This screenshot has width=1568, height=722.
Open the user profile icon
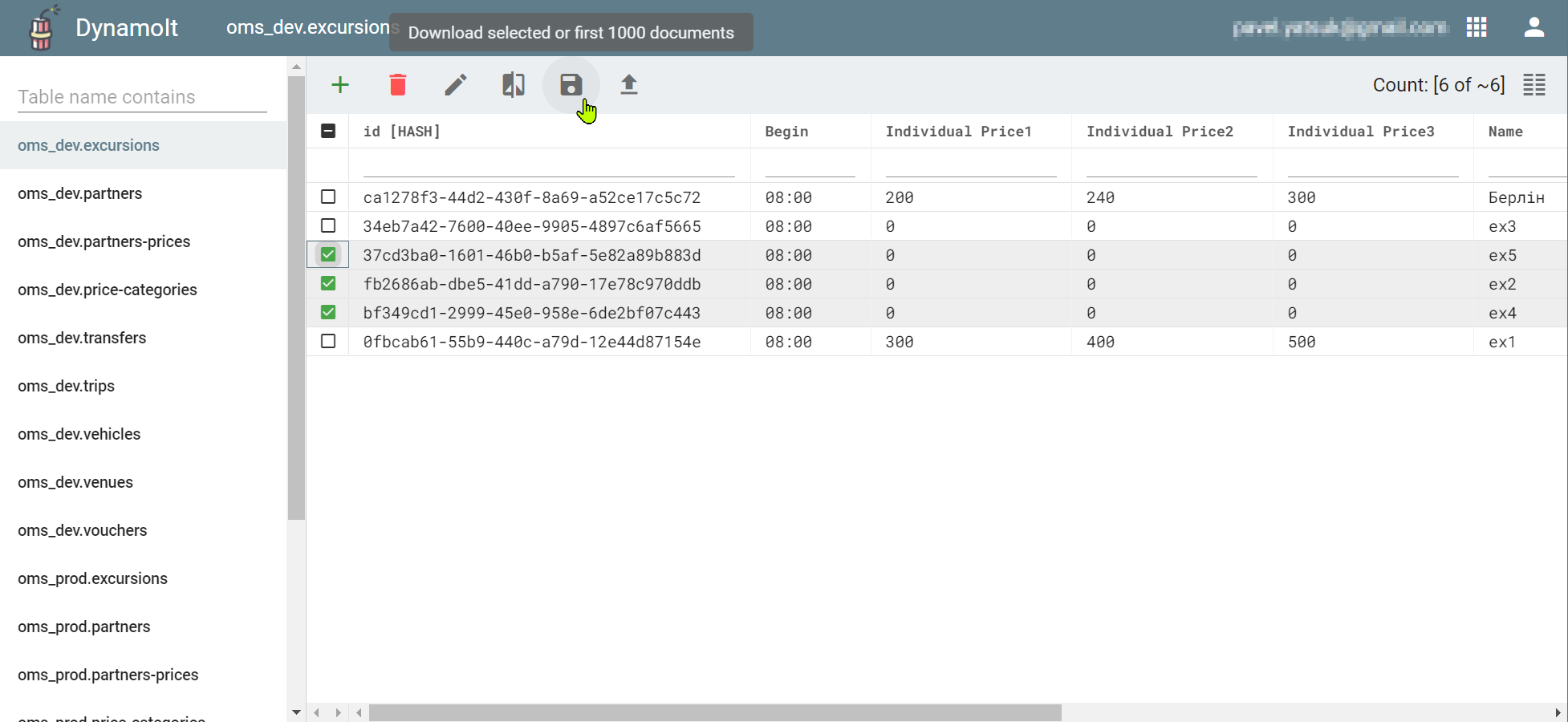click(x=1533, y=27)
